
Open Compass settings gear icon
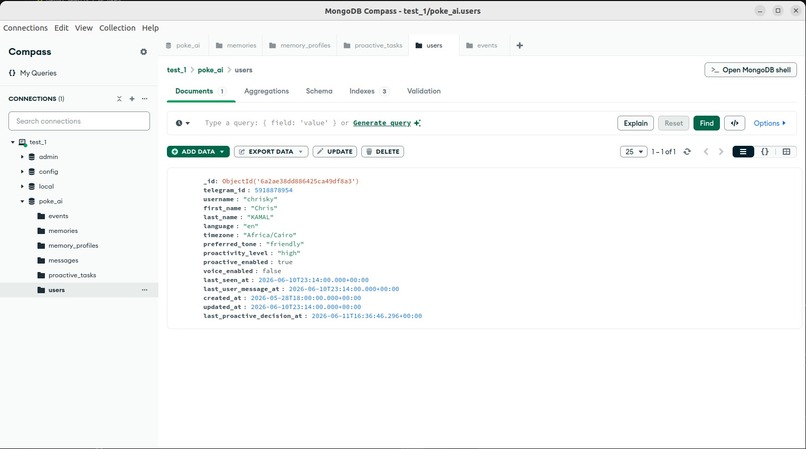click(x=143, y=52)
